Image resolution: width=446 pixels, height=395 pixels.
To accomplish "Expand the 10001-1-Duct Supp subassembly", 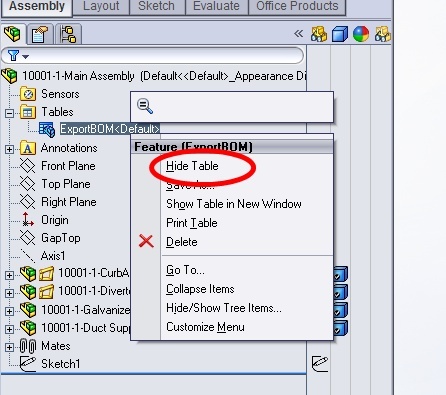I will point(9,329).
